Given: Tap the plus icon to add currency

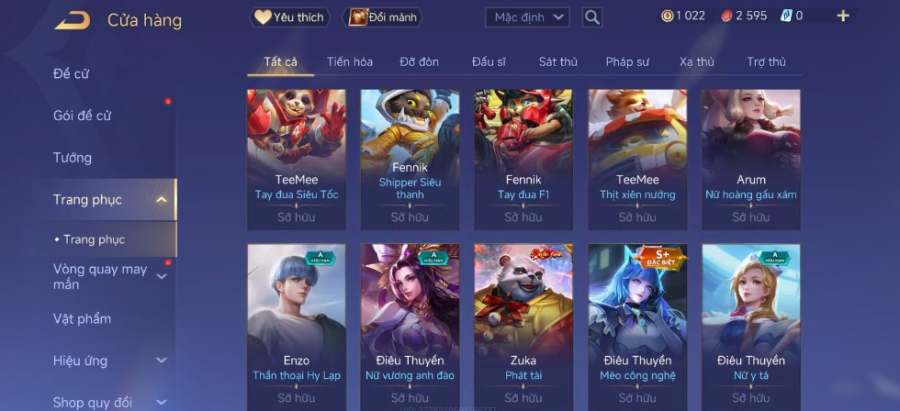Looking at the screenshot, I should coord(843,16).
